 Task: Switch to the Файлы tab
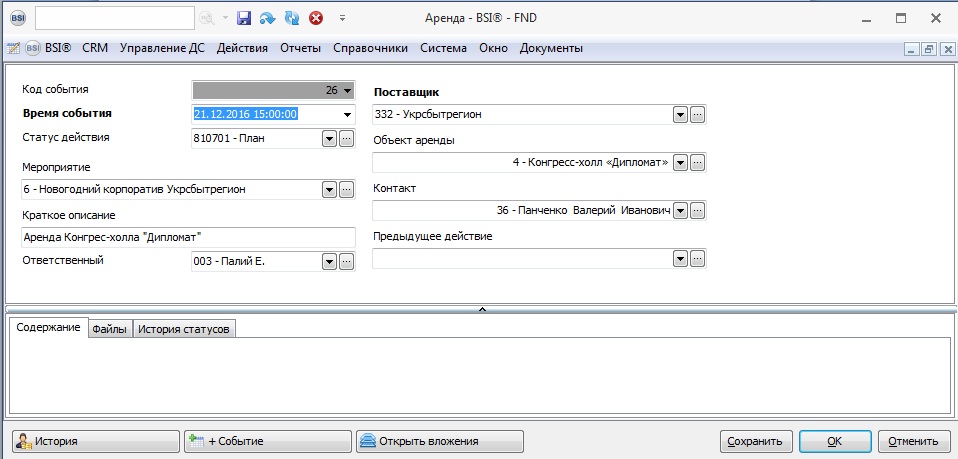(x=109, y=329)
